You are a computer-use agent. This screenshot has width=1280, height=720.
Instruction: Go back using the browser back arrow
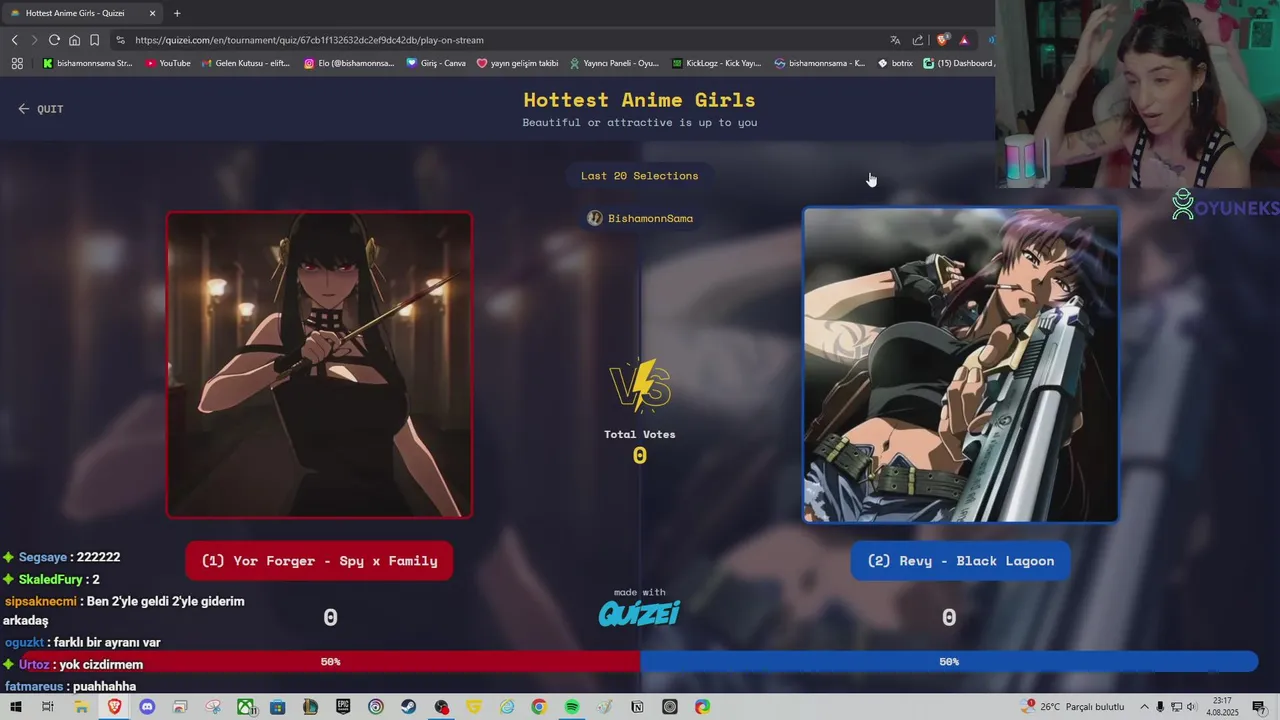[x=14, y=40]
